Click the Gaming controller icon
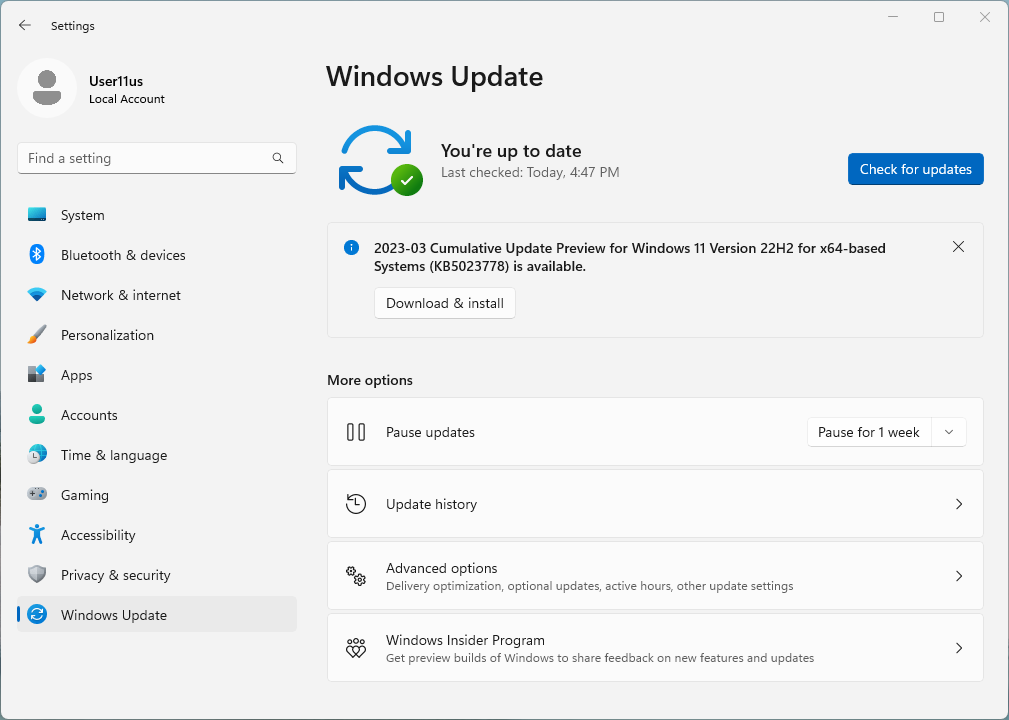The height and width of the screenshot is (720, 1009). (x=37, y=494)
